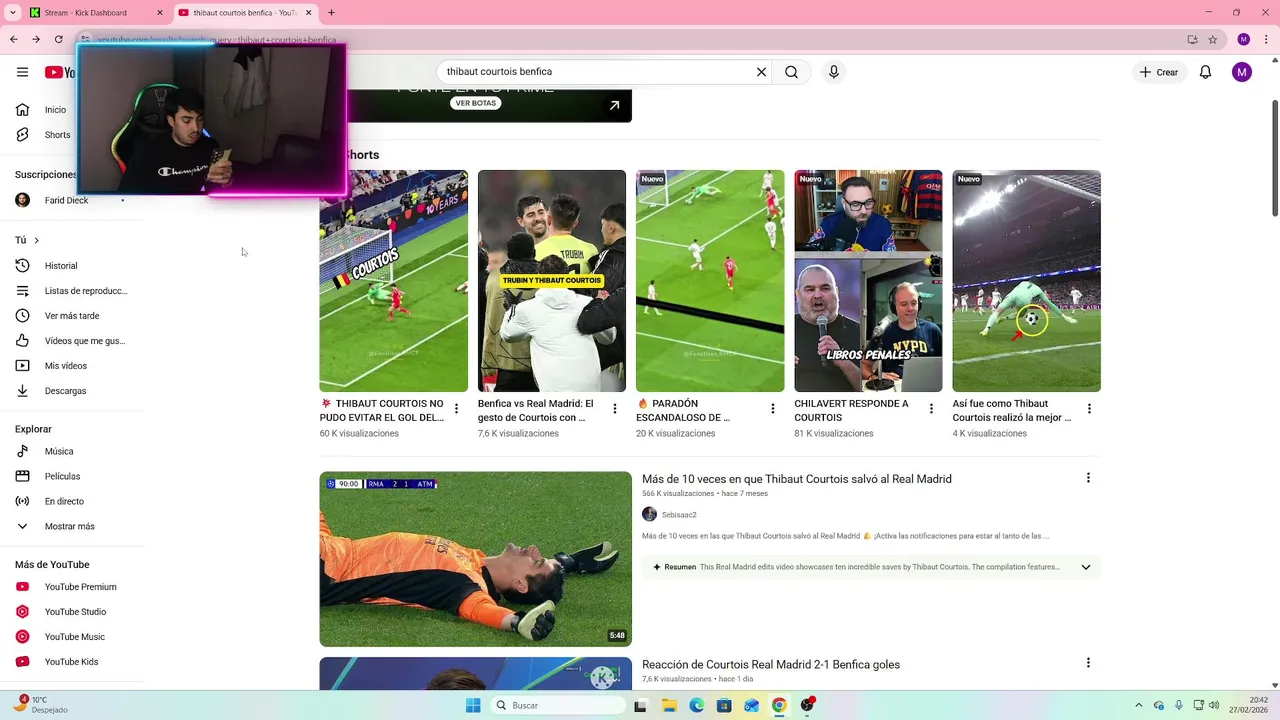This screenshot has width=1280, height=720.
Task: Expand Mostrar más in sidebar
Action: pyautogui.click(x=69, y=526)
